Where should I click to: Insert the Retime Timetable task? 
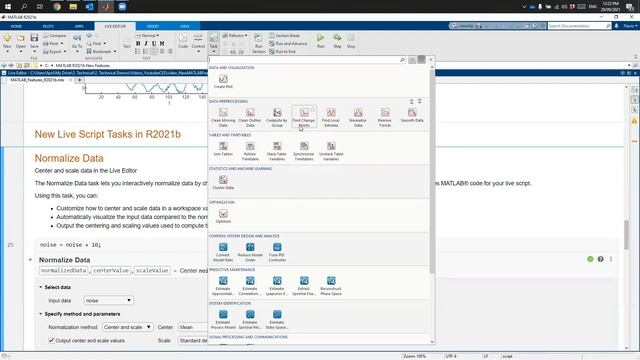[x=250, y=151]
